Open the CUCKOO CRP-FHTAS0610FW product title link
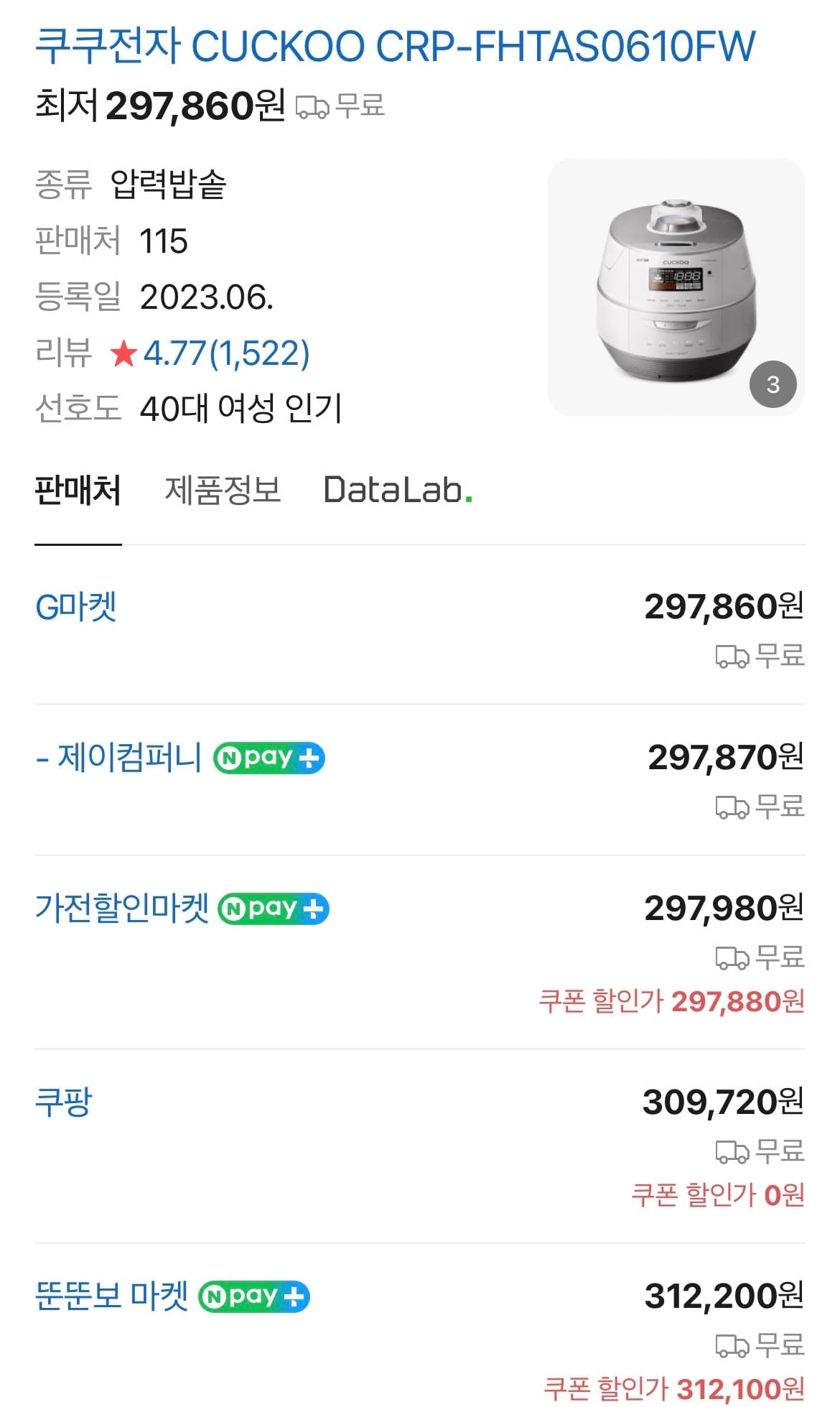This screenshot has height=1407, width=840. point(395,47)
